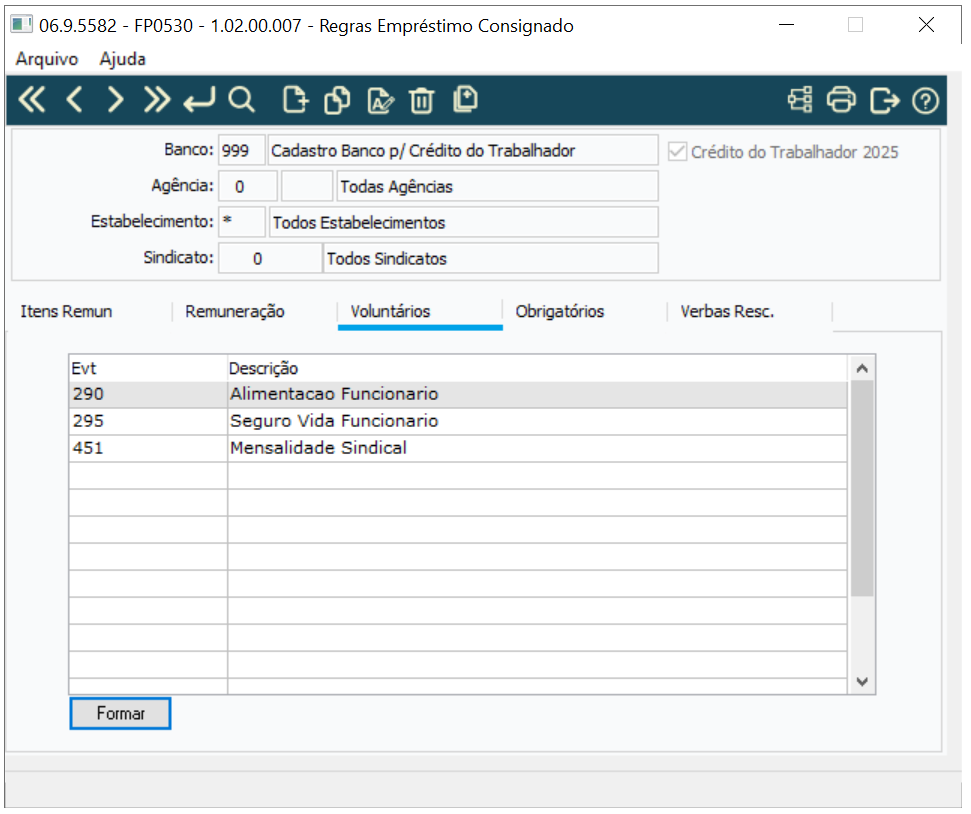Image resolution: width=971 pixels, height=814 pixels.
Task: Click the Todas Agências description field
Action: (x=497, y=186)
